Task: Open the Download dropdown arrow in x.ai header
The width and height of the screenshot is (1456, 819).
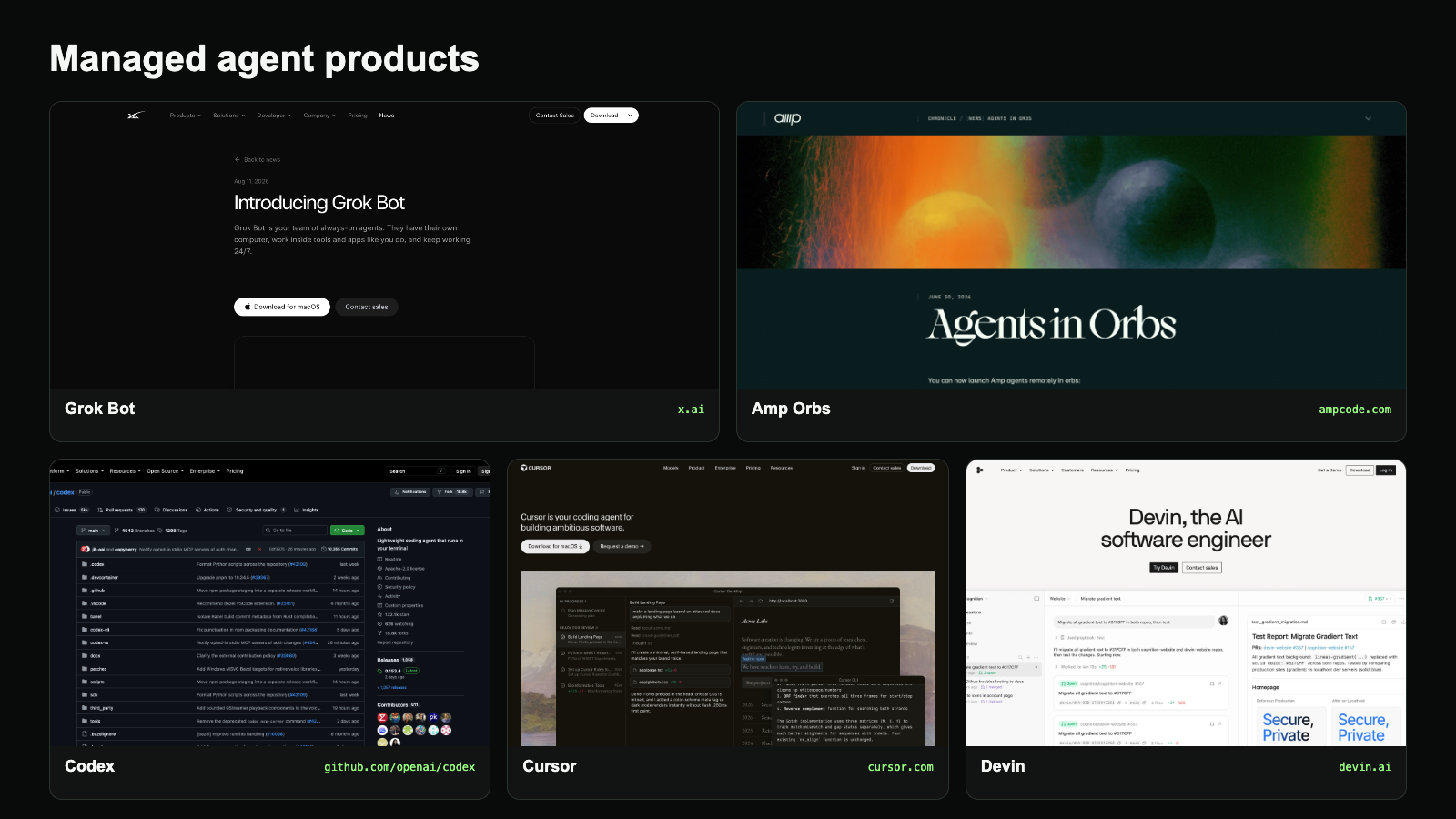Action: click(x=630, y=116)
